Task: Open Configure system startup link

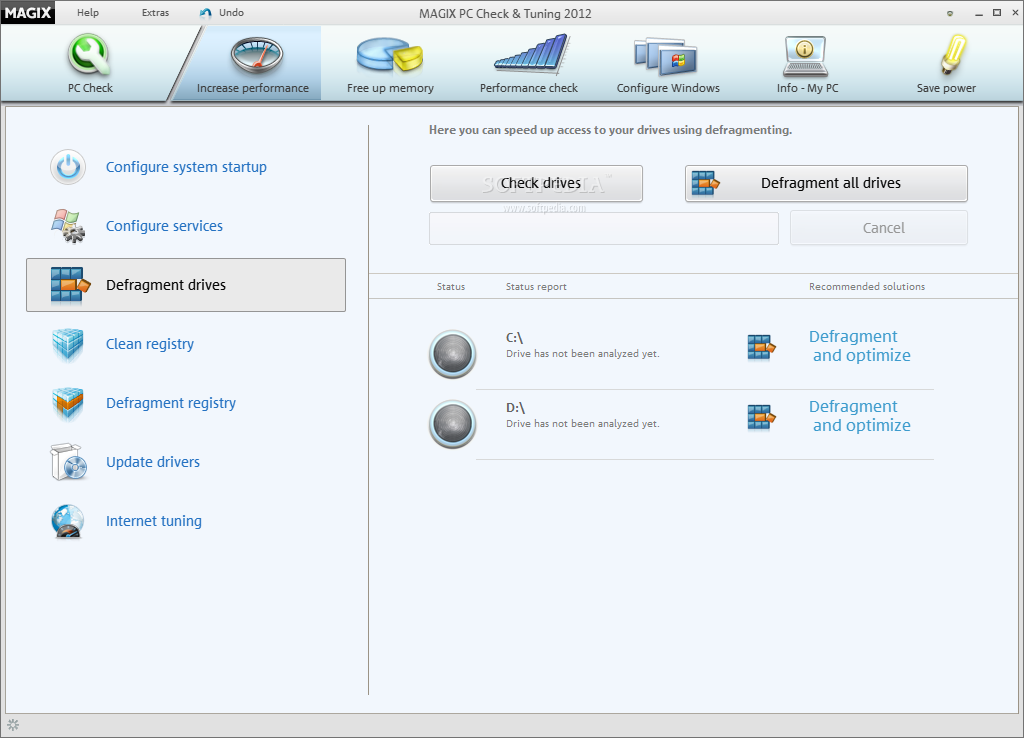Action: pyautogui.click(x=186, y=167)
